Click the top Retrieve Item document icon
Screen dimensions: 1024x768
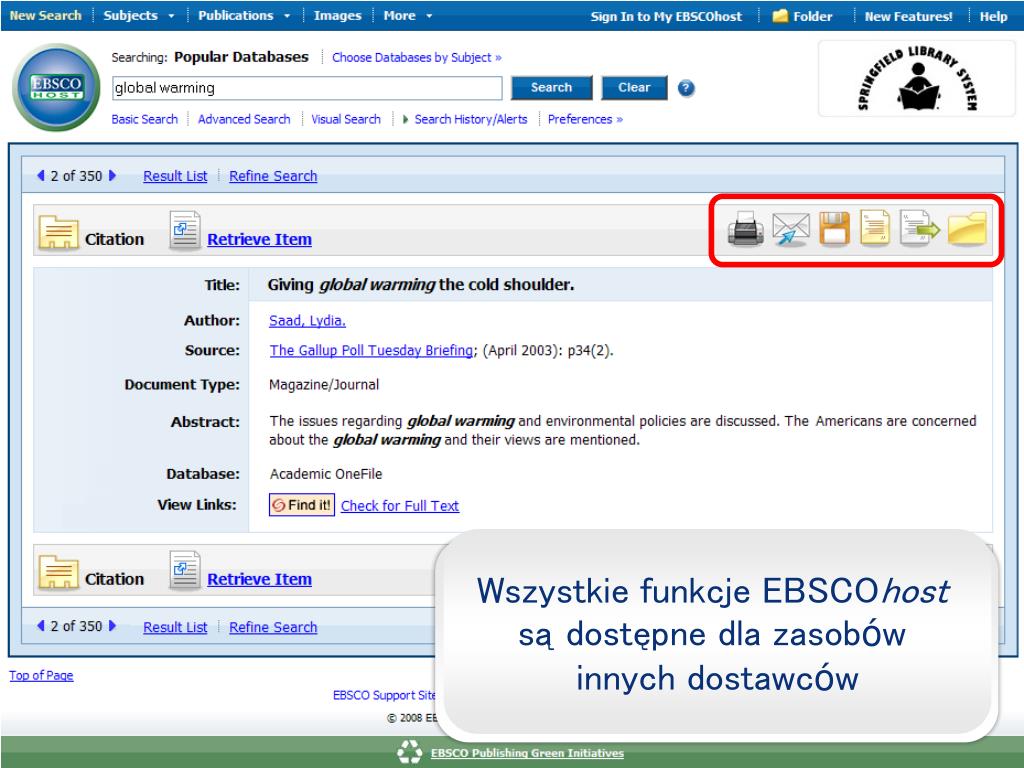click(185, 231)
